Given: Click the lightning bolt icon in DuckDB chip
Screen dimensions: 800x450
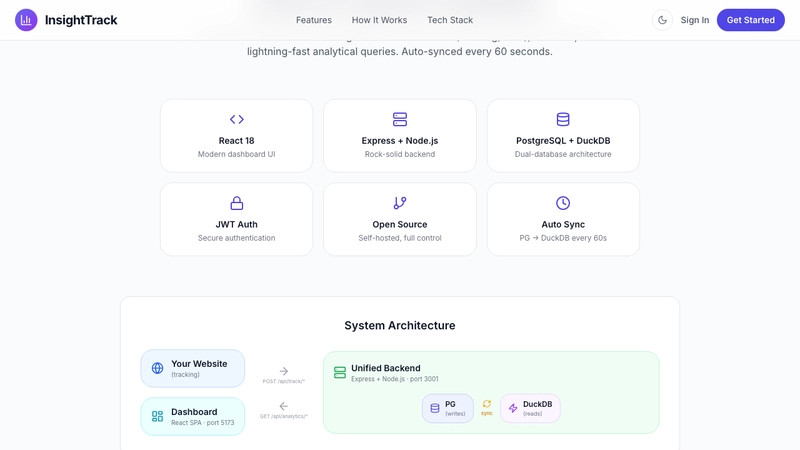Looking at the screenshot, I should coord(513,408).
